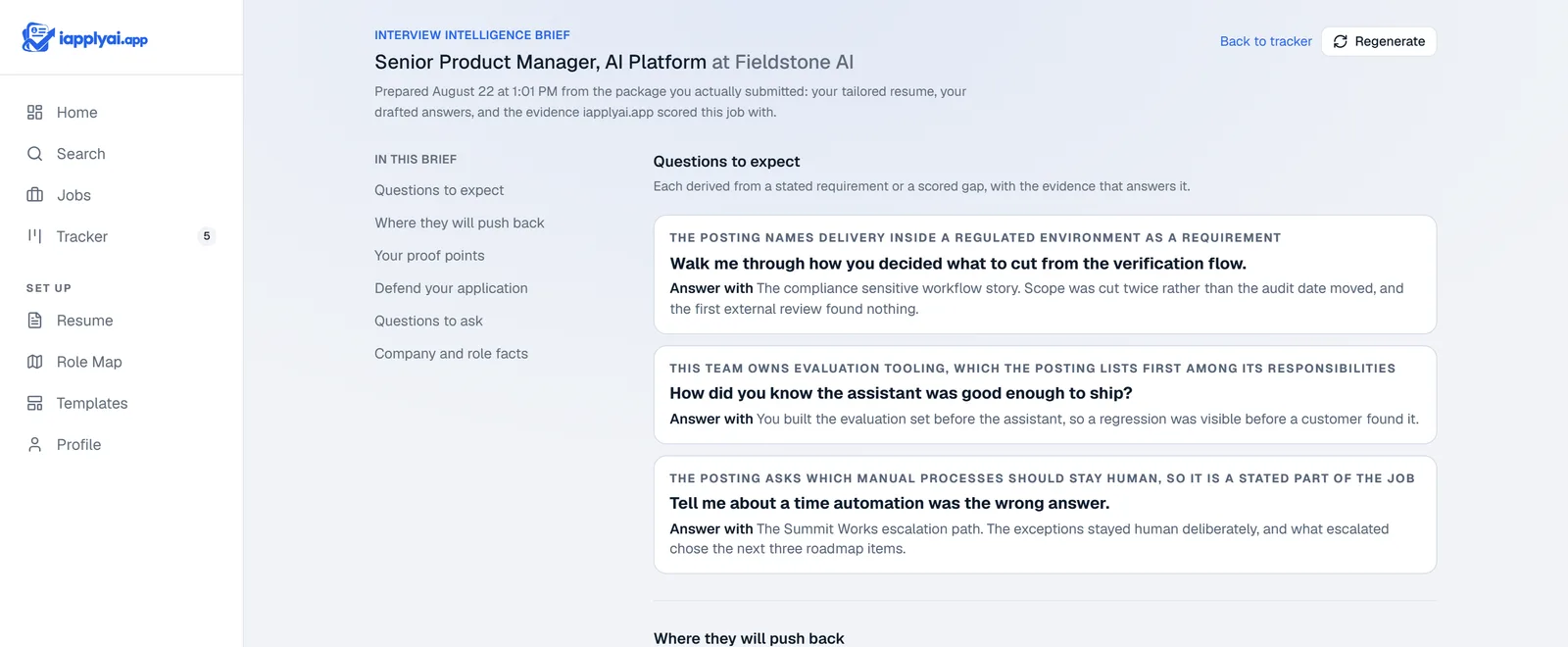Click the Search magnifier icon

point(35,154)
